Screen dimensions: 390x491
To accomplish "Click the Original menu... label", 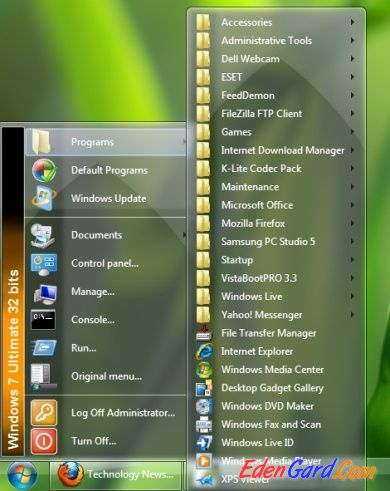I will (x=106, y=377).
